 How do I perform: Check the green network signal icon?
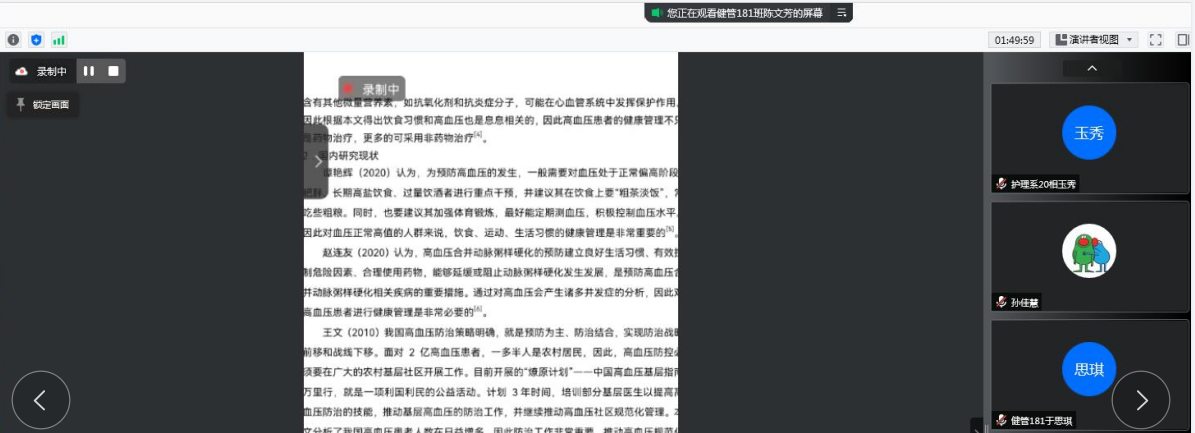click(x=59, y=40)
